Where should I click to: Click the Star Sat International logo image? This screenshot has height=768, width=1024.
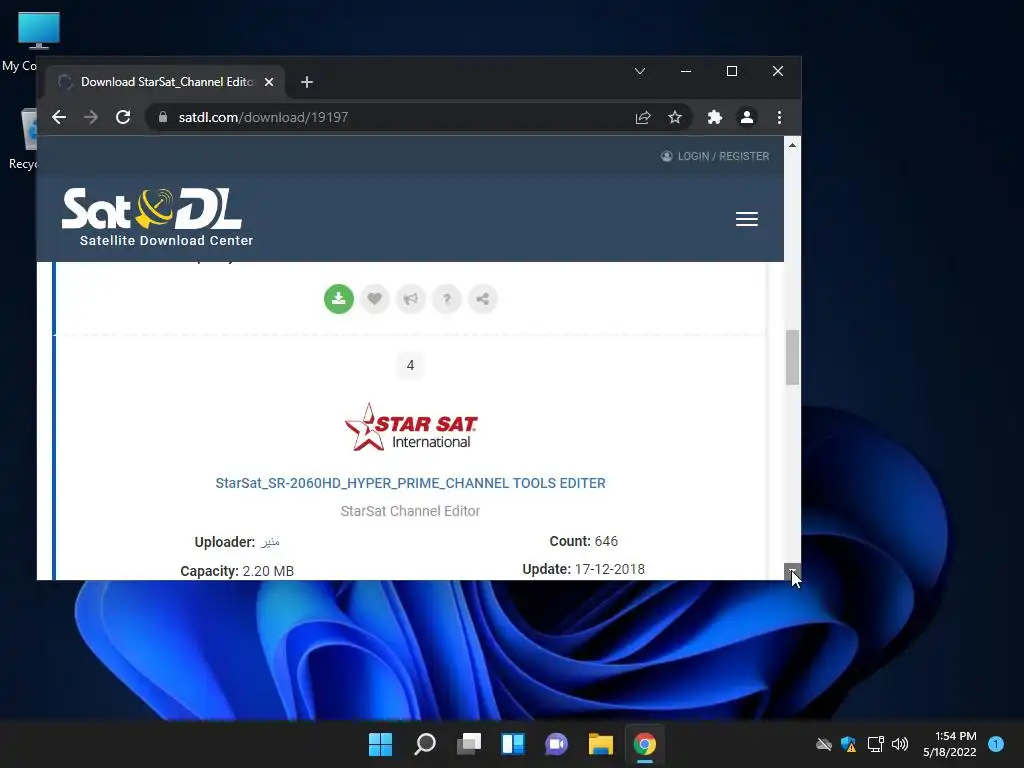tap(411, 427)
